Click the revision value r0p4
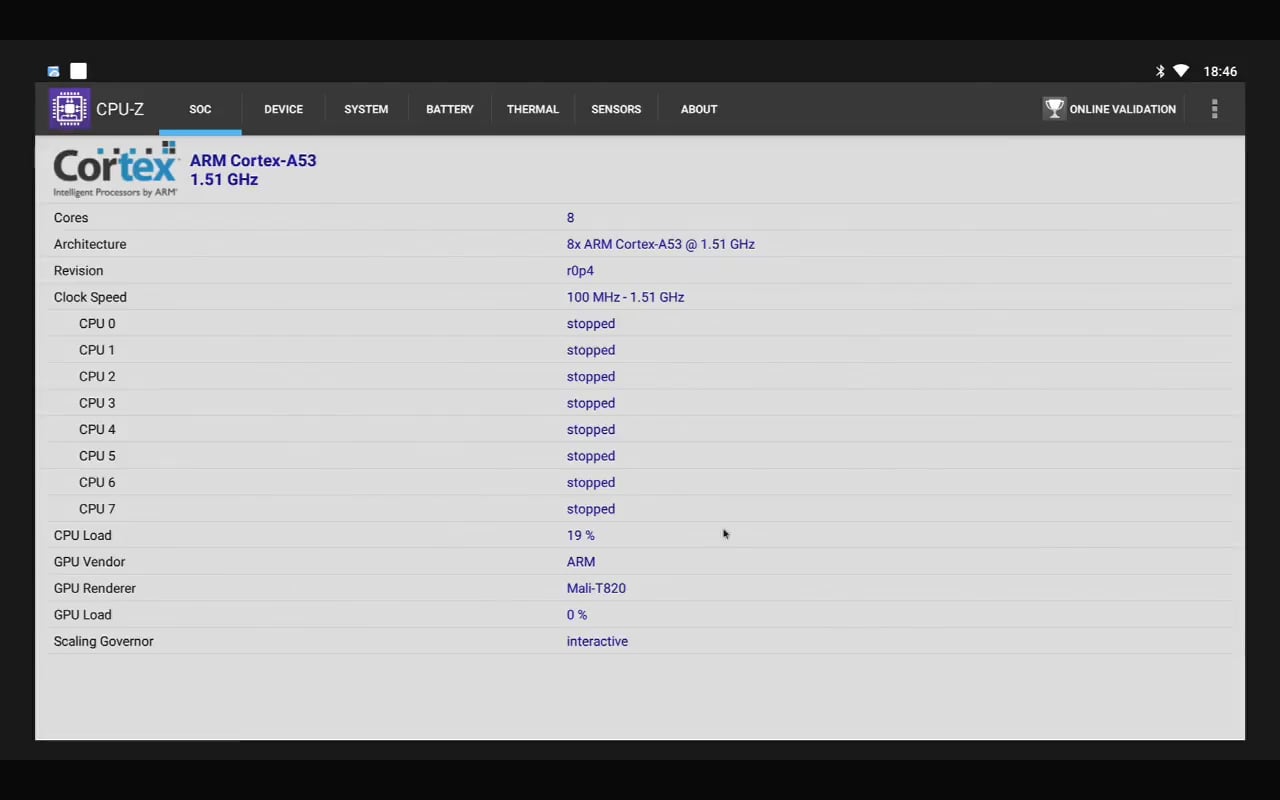 [580, 271]
